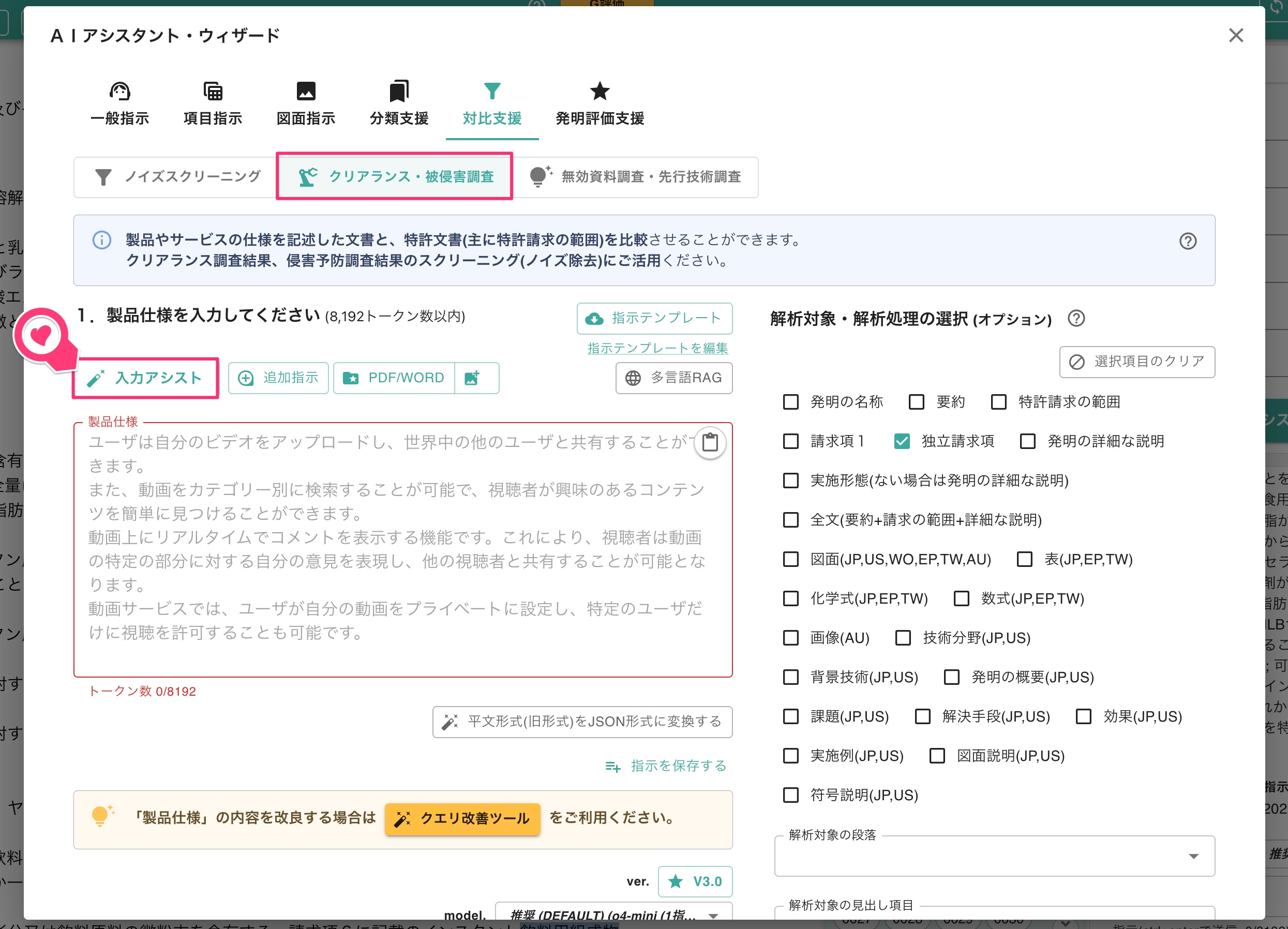Check the 特許請求の範囲 checkbox

click(998, 402)
